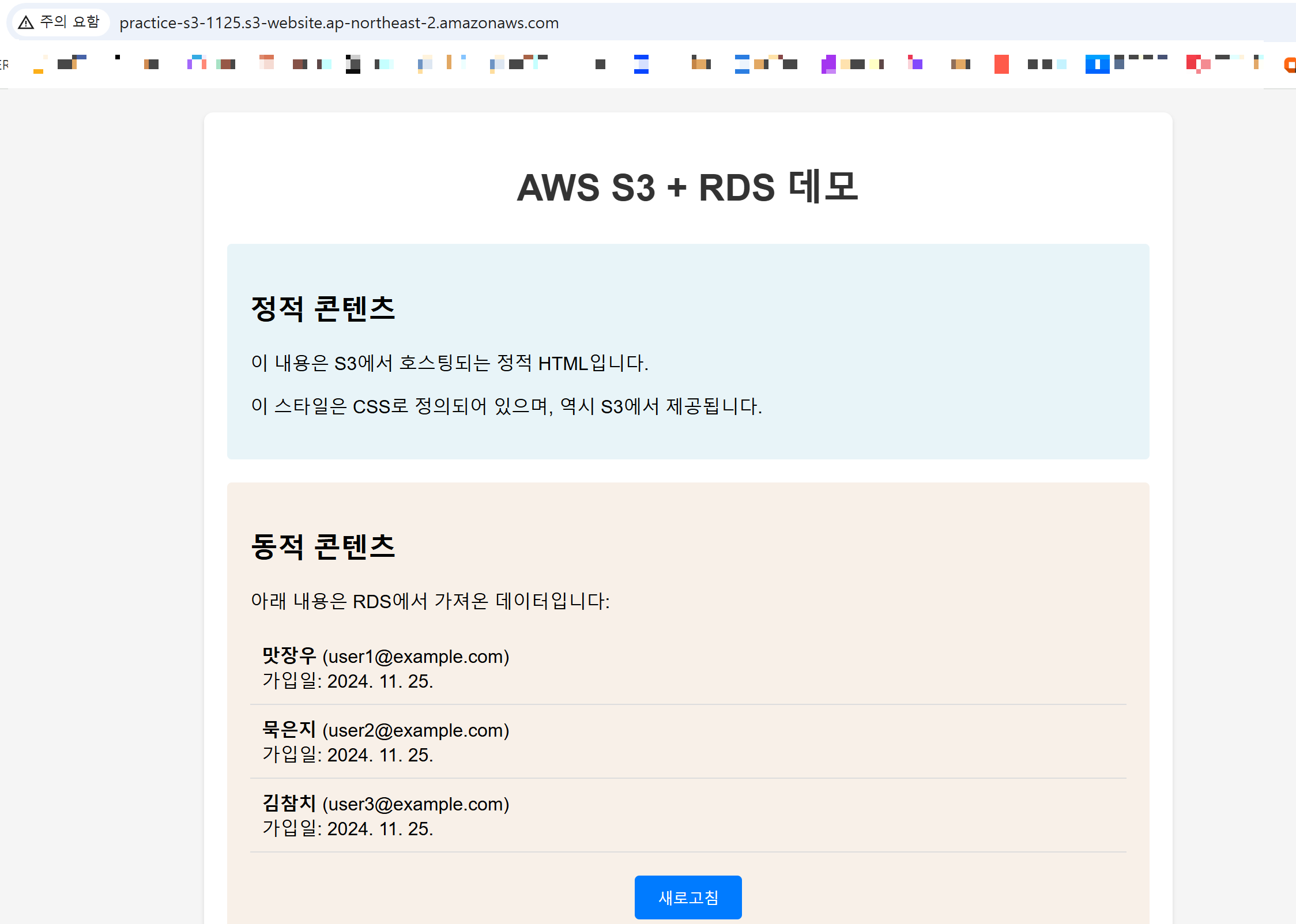Click the orange icon at bookmarks bar end

click(1290, 65)
